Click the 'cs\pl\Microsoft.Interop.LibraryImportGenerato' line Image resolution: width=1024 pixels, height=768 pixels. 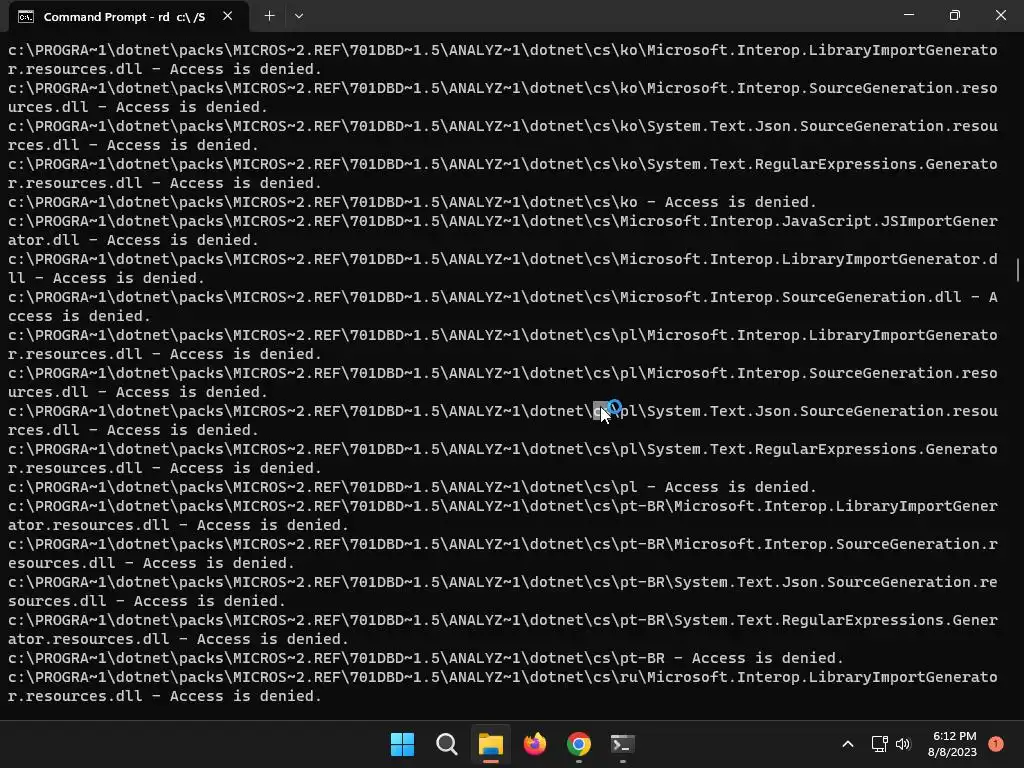(x=503, y=335)
